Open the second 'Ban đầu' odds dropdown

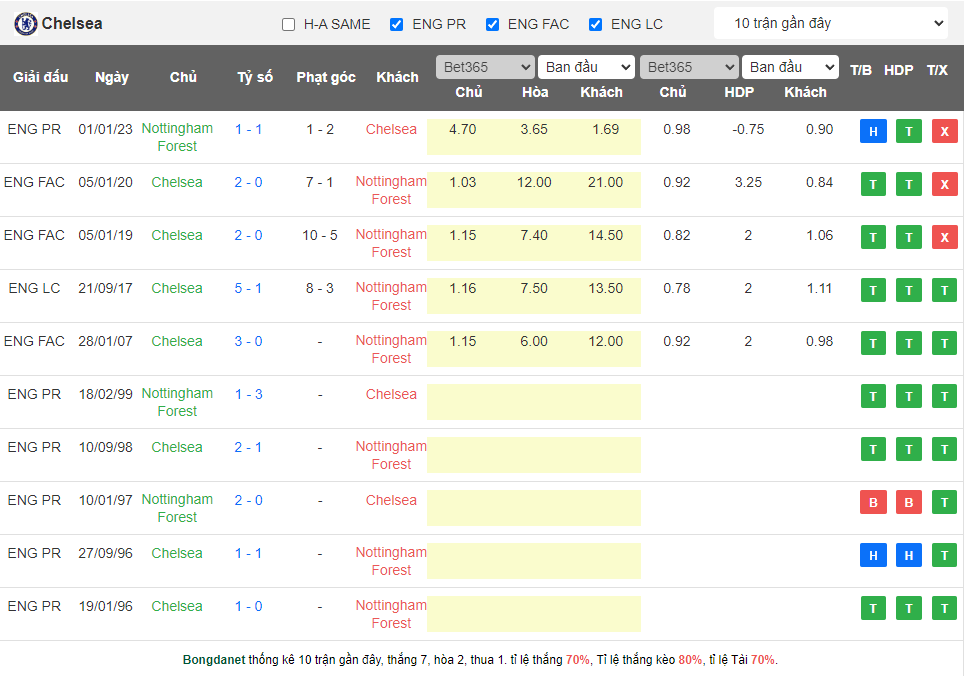[790, 67]
